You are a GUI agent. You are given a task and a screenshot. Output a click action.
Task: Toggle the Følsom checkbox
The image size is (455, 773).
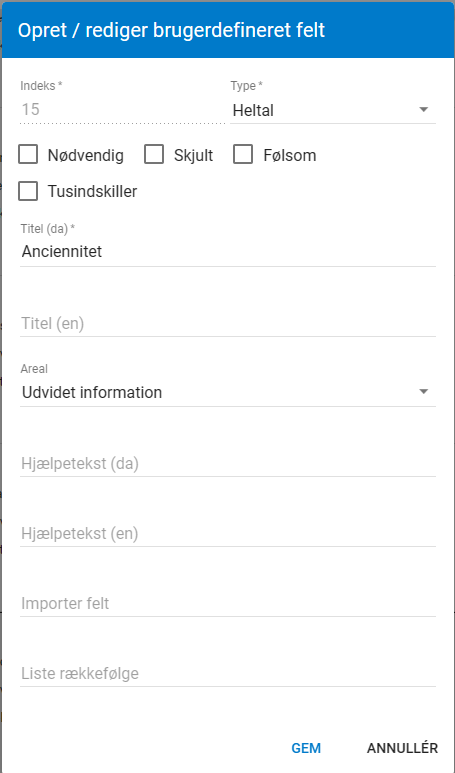243,154
